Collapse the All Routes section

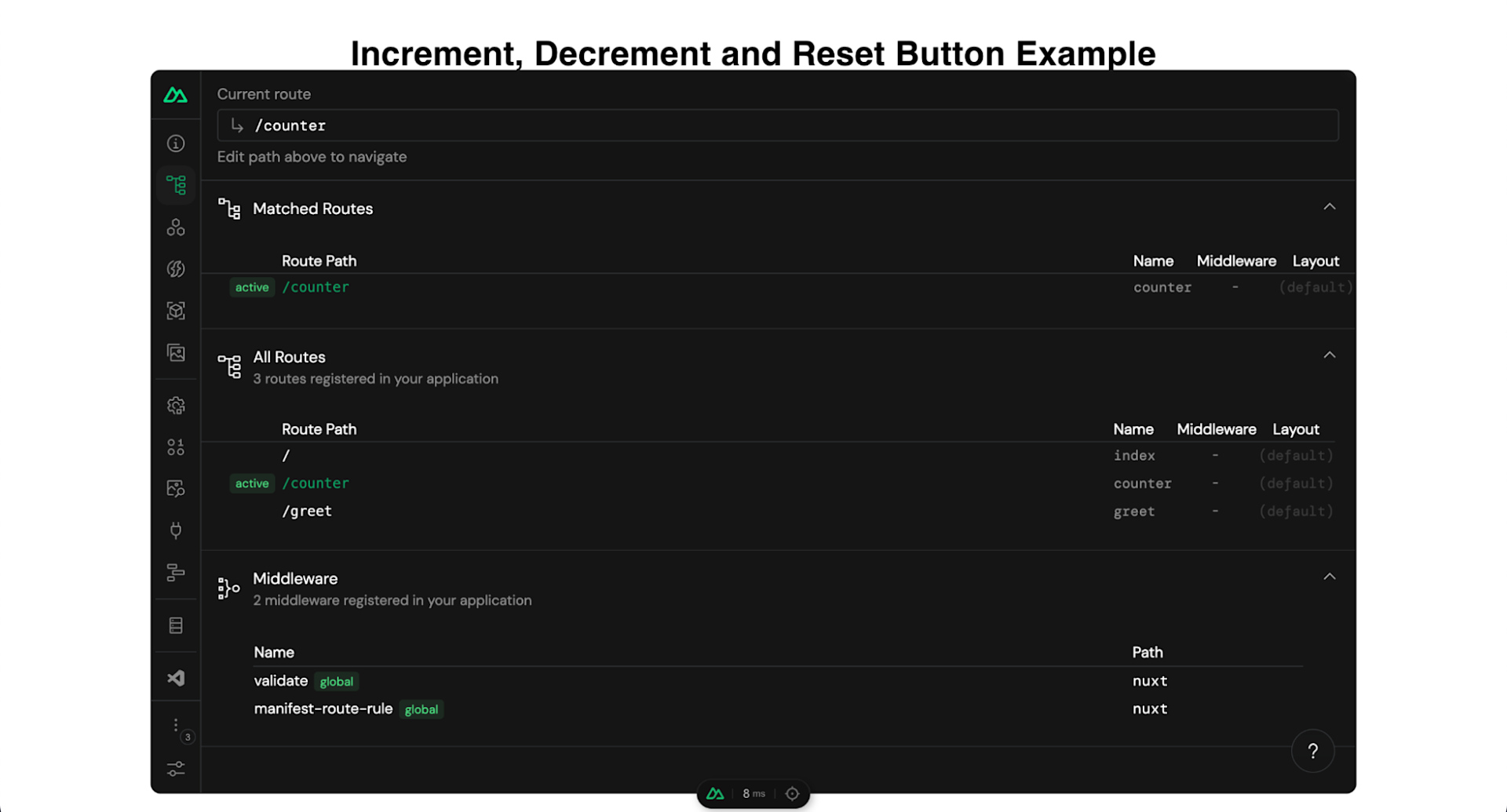(1330, 355)
